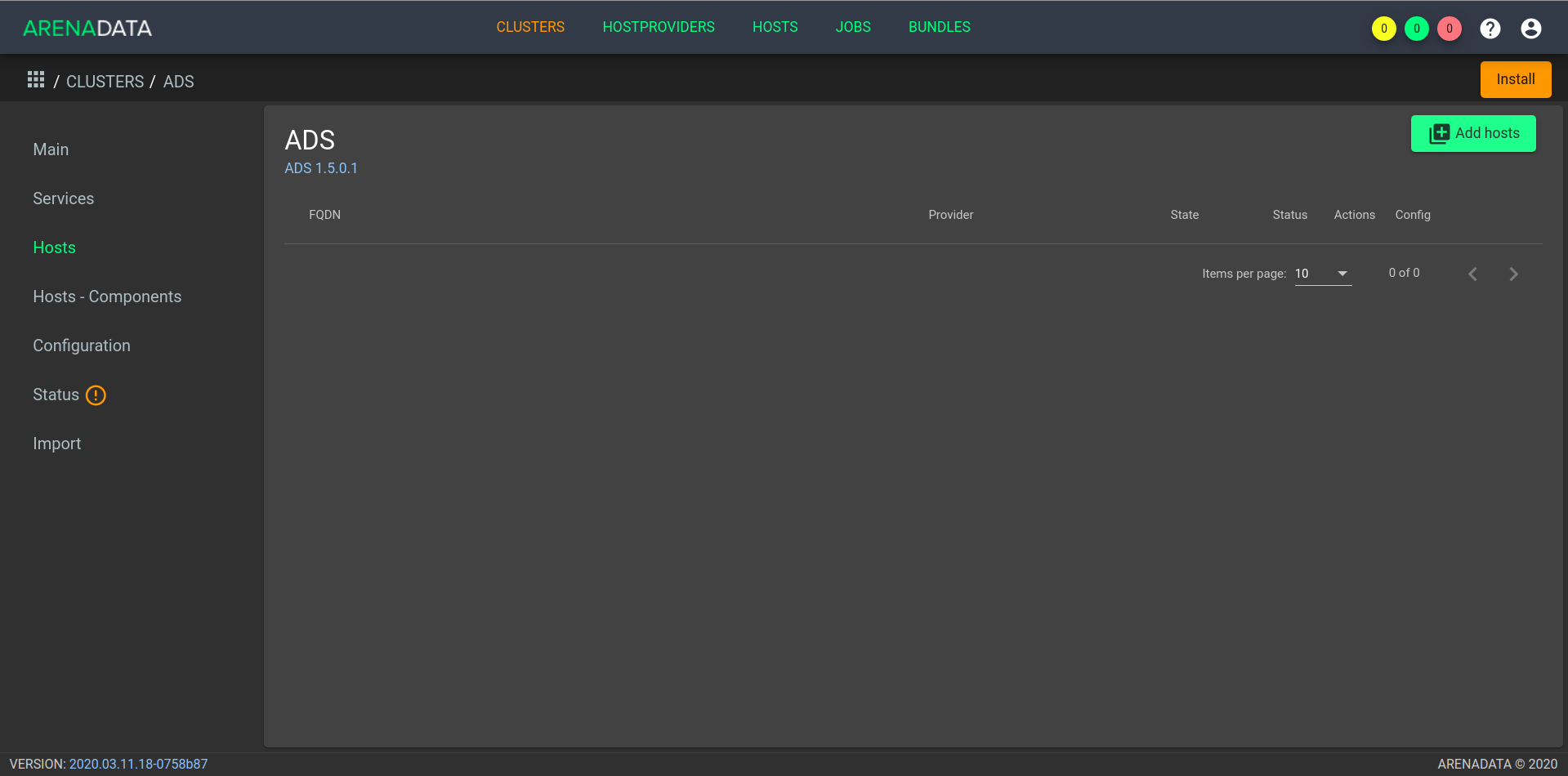The width and height of the screenshot is (1568, 776).
Task: Open the ADS 1.5.0.1 bundle link
Action: [x=321, y=168]
